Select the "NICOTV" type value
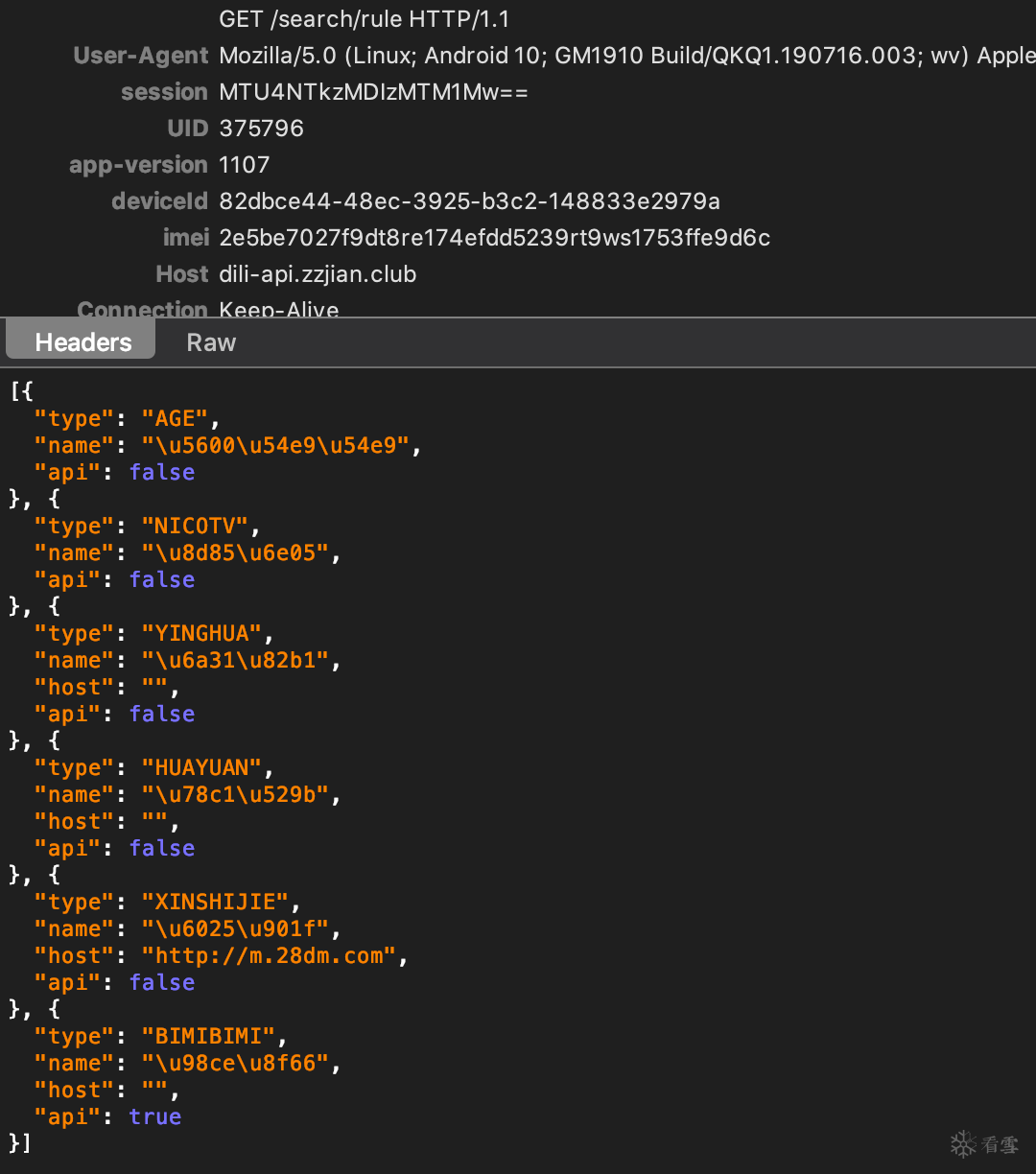This screenshot has height=1174, width=1036. pyautogui.click(x=200, y=527)
